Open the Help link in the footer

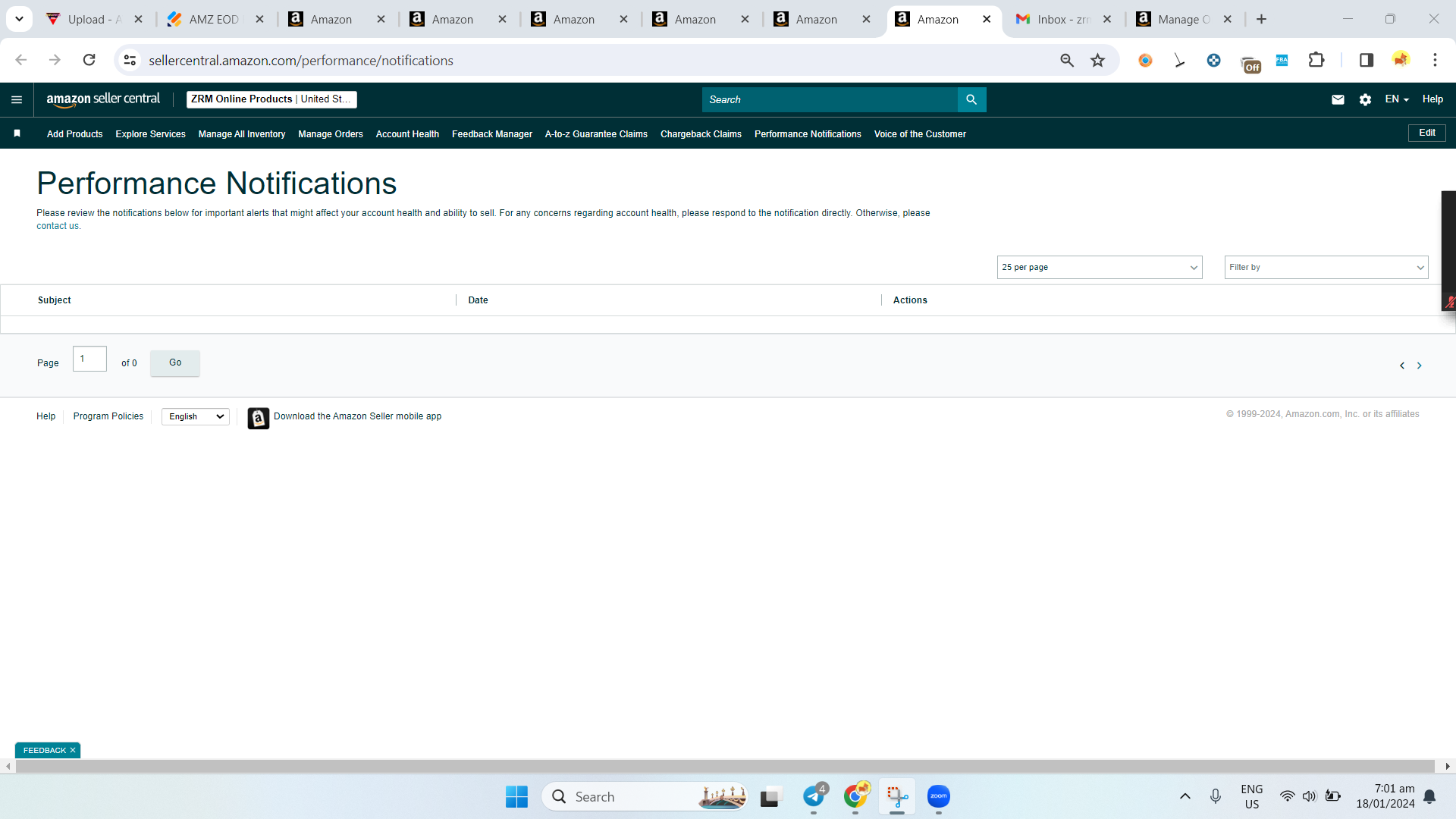click(x=45, y=416)
